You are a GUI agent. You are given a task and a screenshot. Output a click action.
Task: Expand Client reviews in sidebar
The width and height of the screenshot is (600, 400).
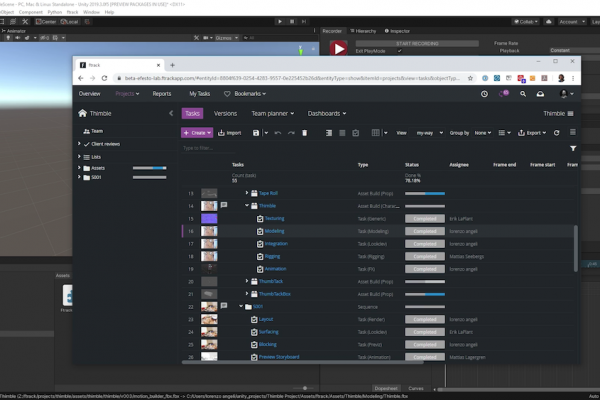click(x=79, y=144)
